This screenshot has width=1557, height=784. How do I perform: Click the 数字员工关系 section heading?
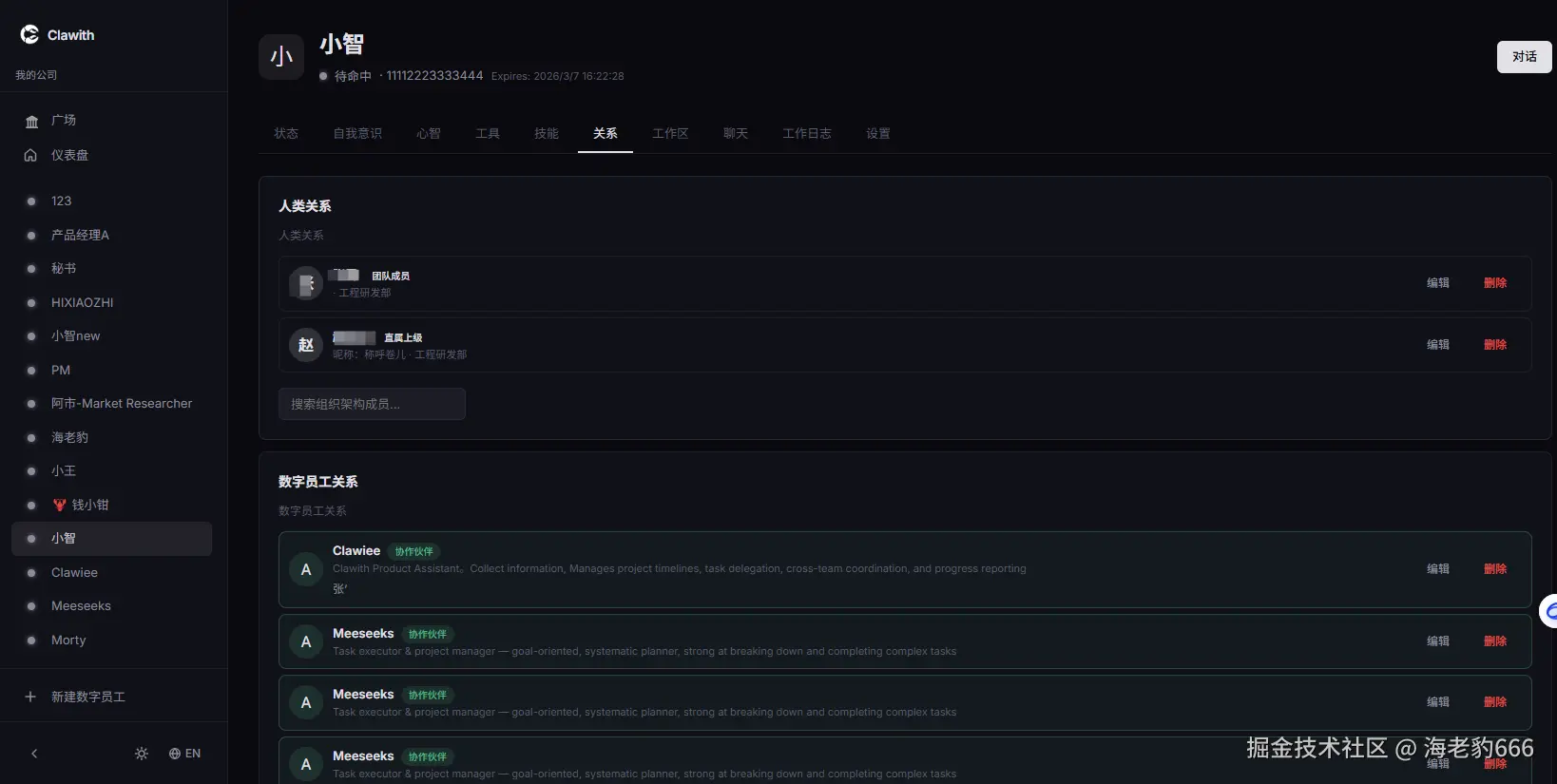point(318,482)
